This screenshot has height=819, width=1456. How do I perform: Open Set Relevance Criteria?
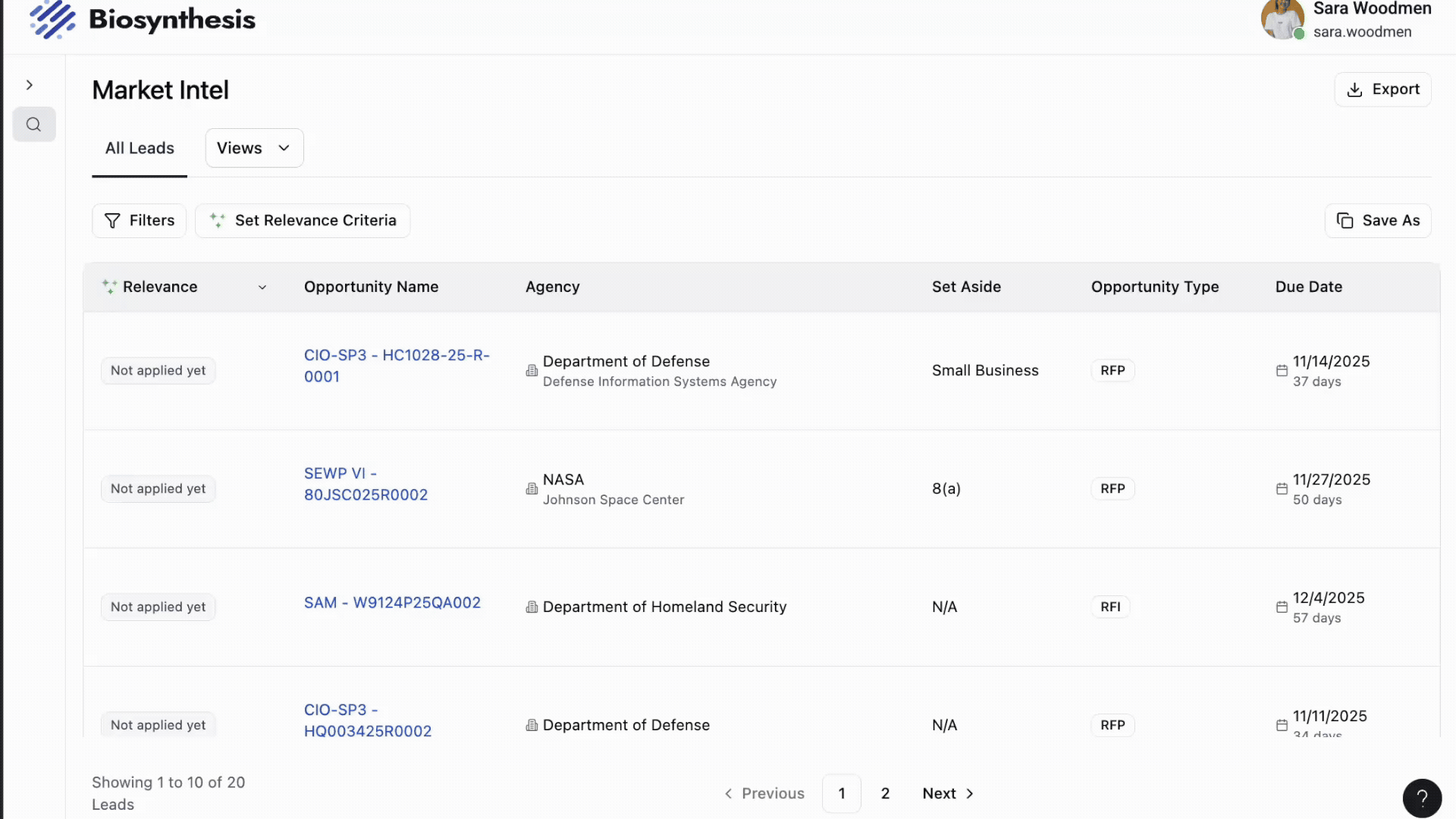[303, 221]
